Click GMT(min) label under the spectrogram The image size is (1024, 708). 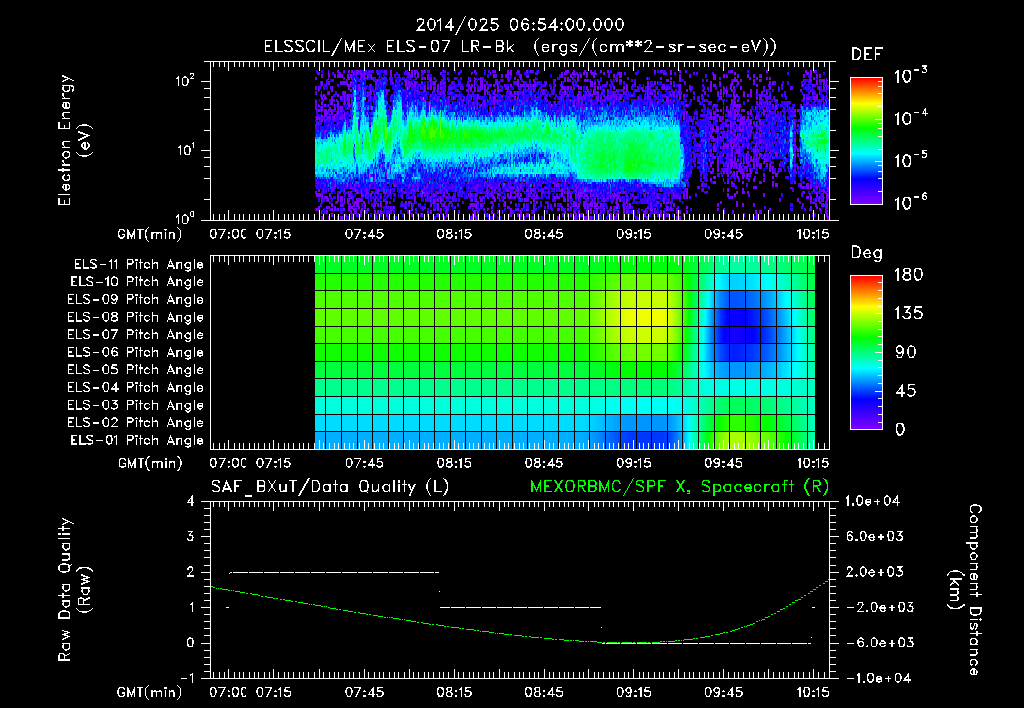coord(150,234)
